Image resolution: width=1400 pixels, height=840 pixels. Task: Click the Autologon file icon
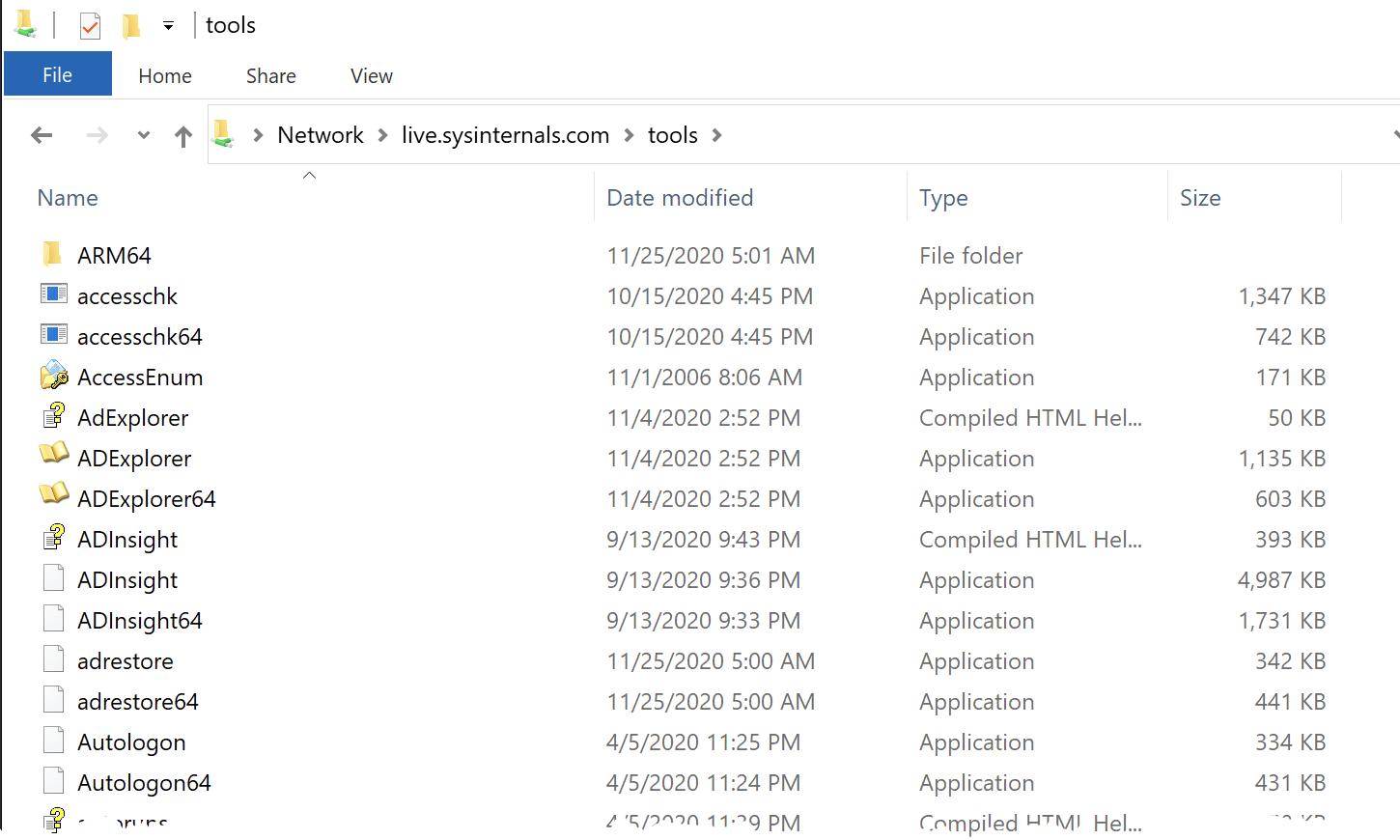(54, 740)
